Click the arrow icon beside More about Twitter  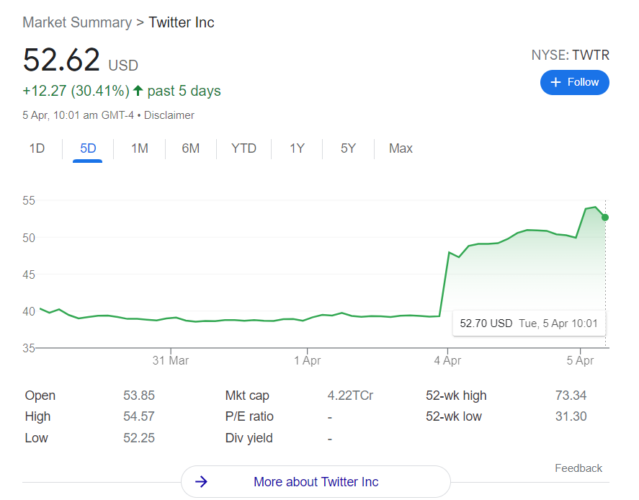[201, 482]
